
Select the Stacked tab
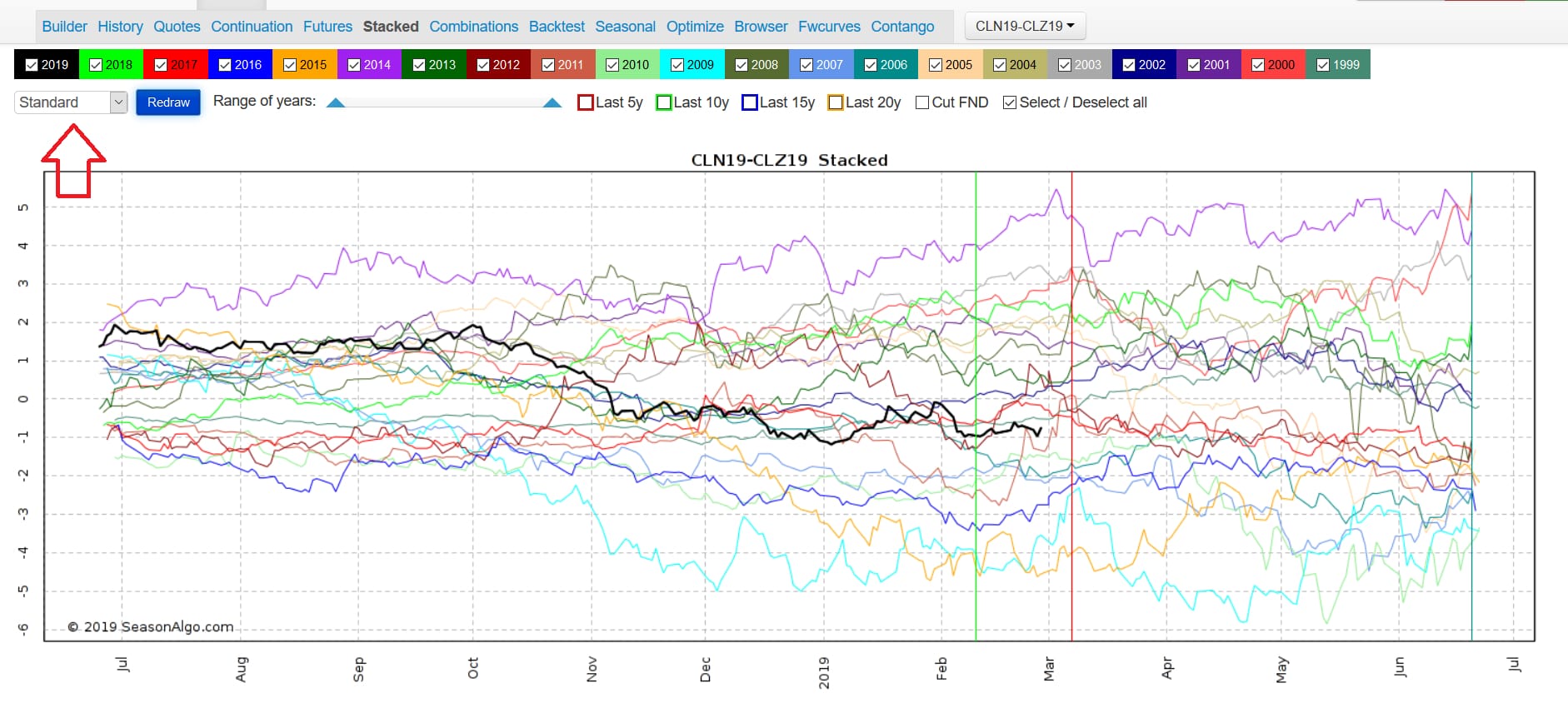391,27
